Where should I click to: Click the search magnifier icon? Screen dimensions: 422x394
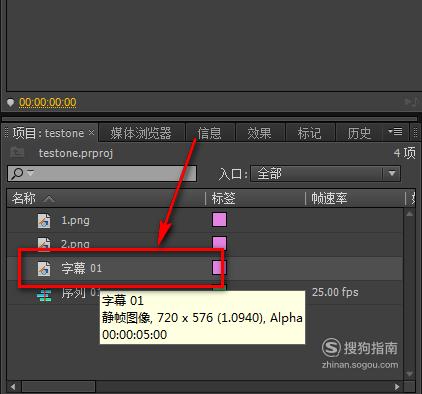(17, 173)
